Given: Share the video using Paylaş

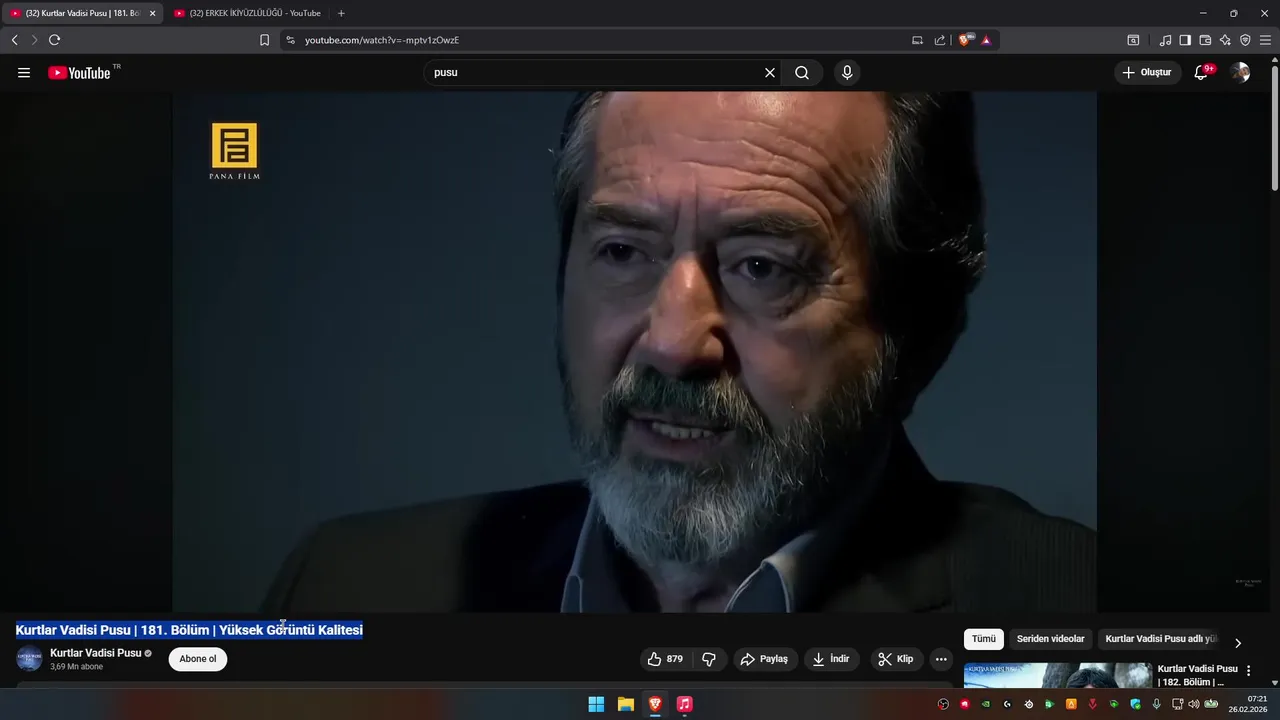Looking at the screenshot, I should point(764,659).
